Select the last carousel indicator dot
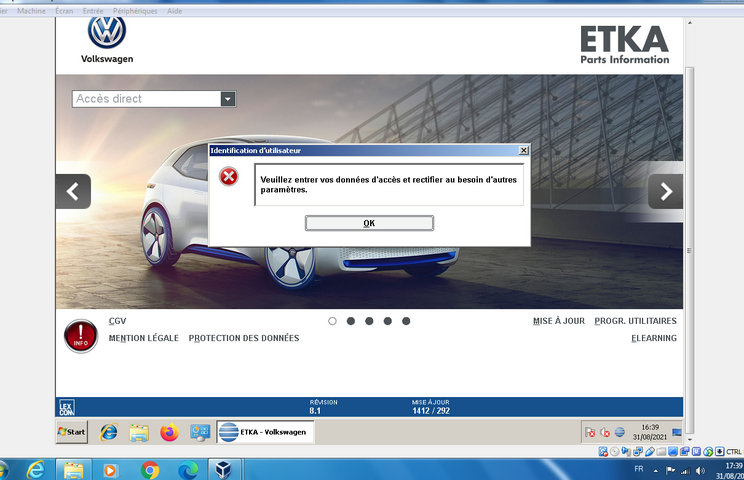 (405, 321)
